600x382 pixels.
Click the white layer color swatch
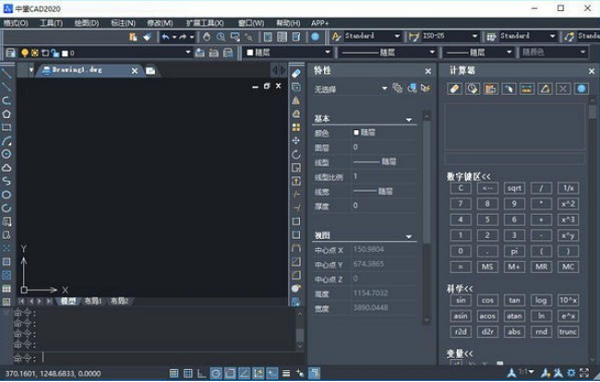[65, 53]
